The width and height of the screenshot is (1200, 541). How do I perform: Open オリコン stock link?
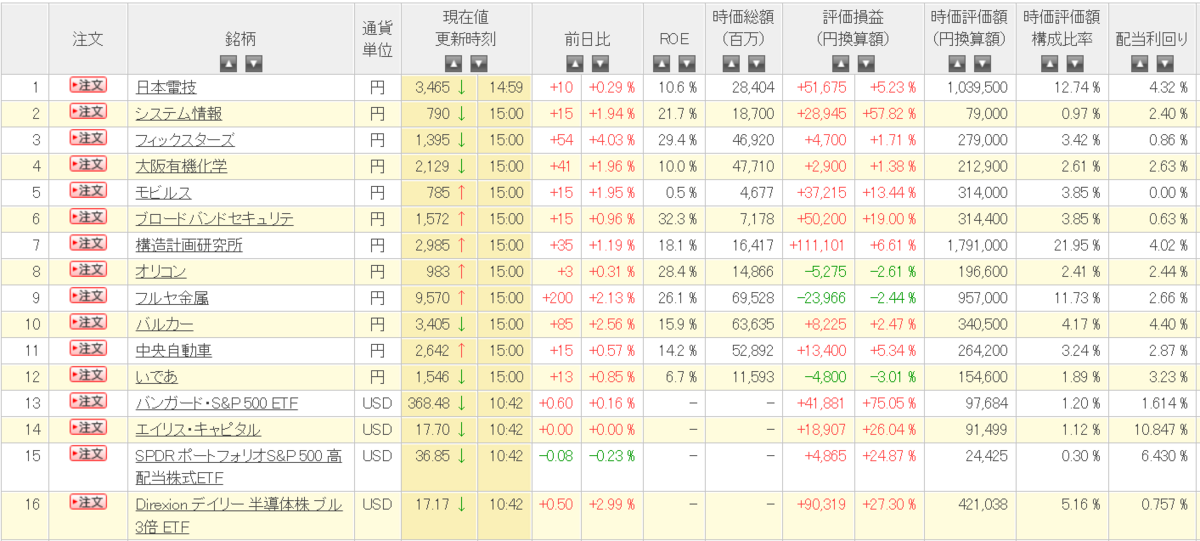(161, 271)
